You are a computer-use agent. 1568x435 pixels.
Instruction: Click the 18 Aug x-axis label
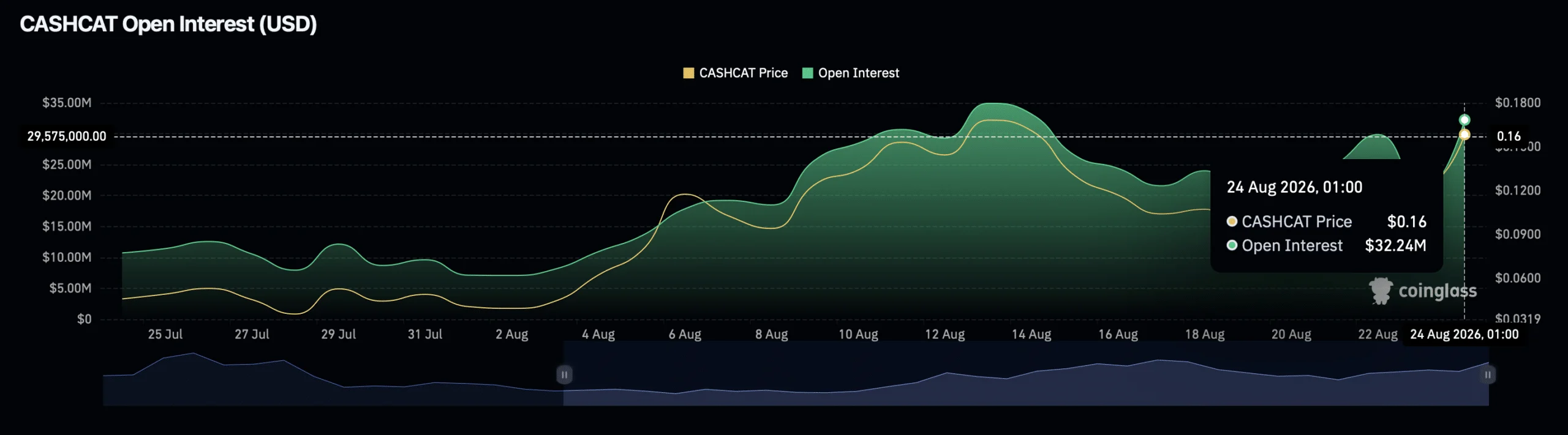[1205, 335]
